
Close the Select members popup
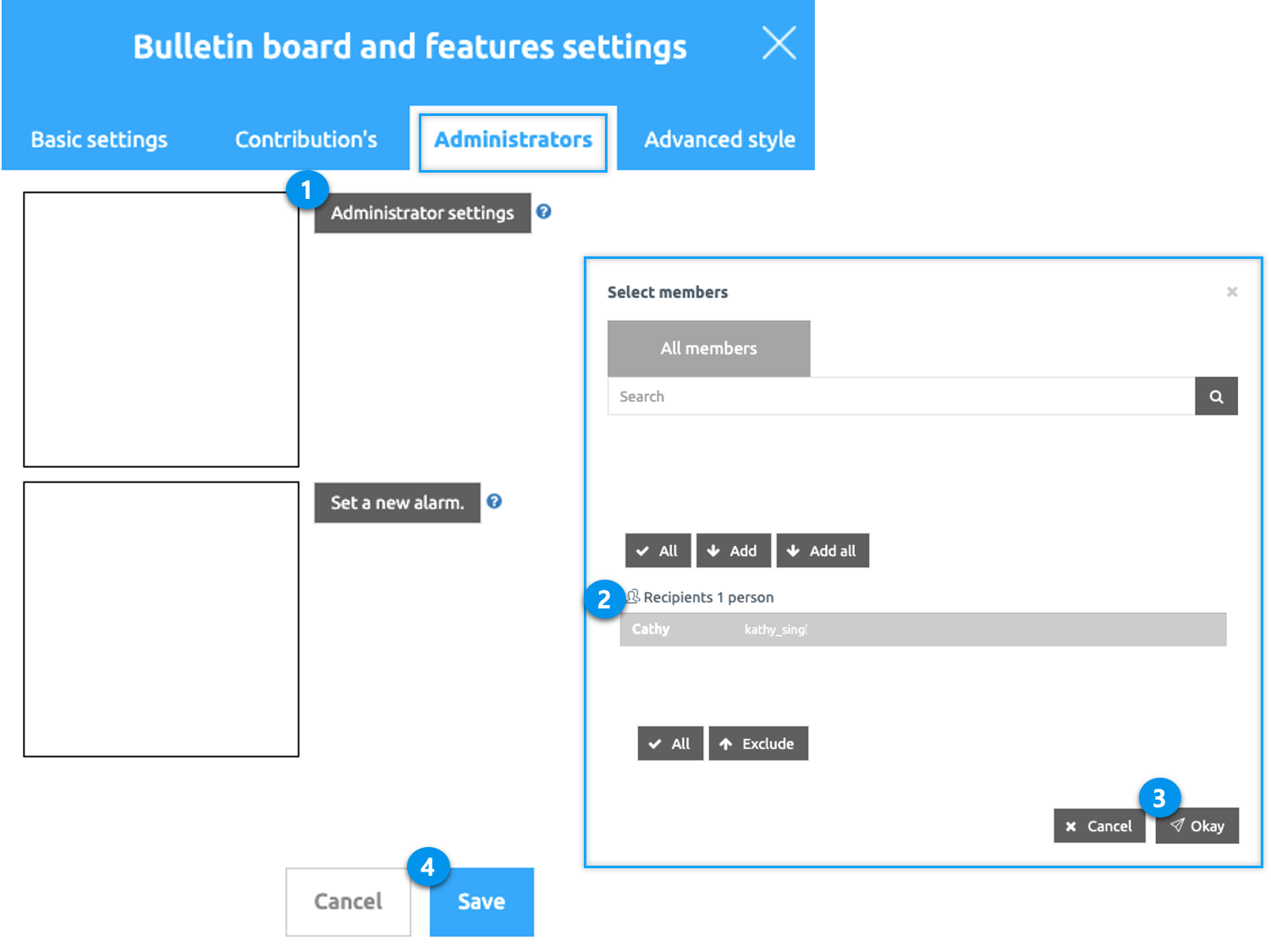coord(1232,292)
